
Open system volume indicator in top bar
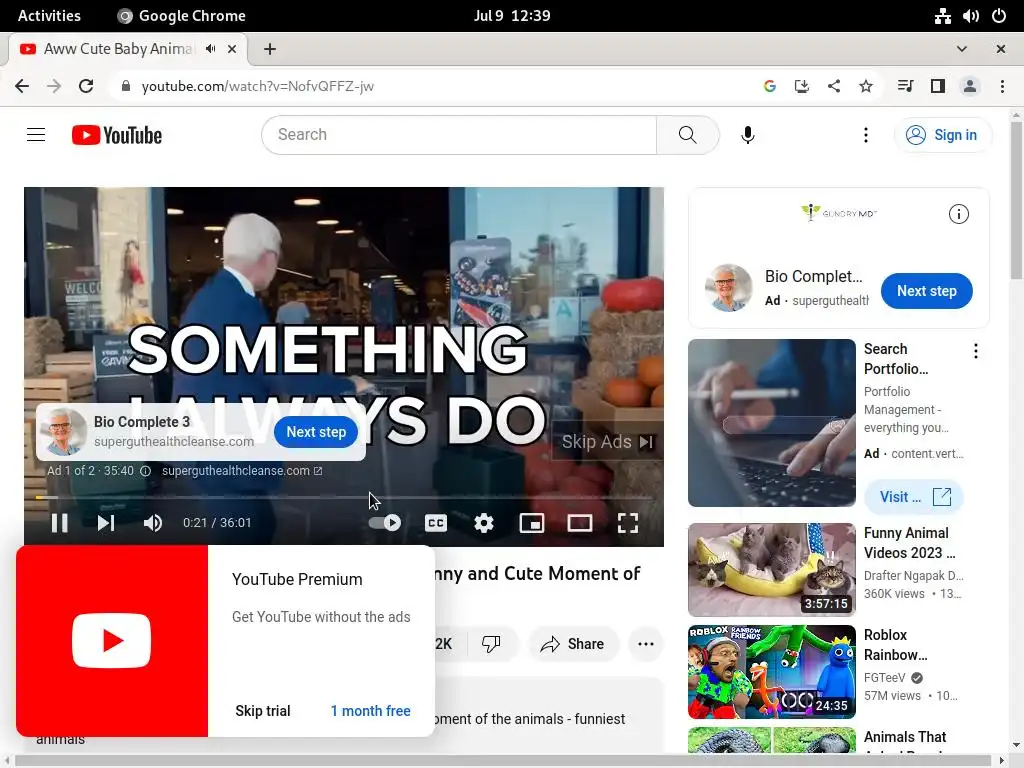[970, 16]
